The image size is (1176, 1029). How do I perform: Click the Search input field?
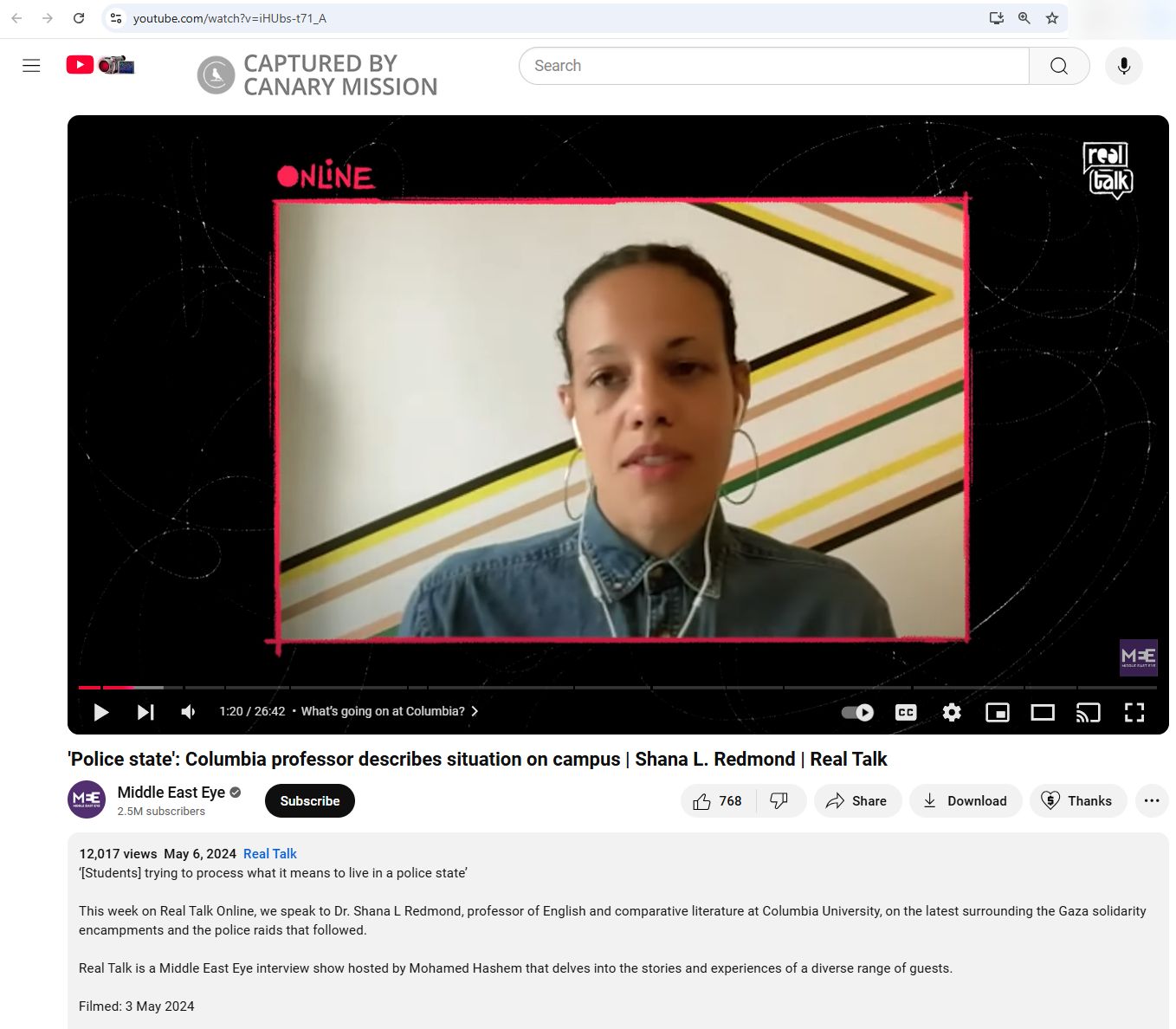(x=773, y=66)
